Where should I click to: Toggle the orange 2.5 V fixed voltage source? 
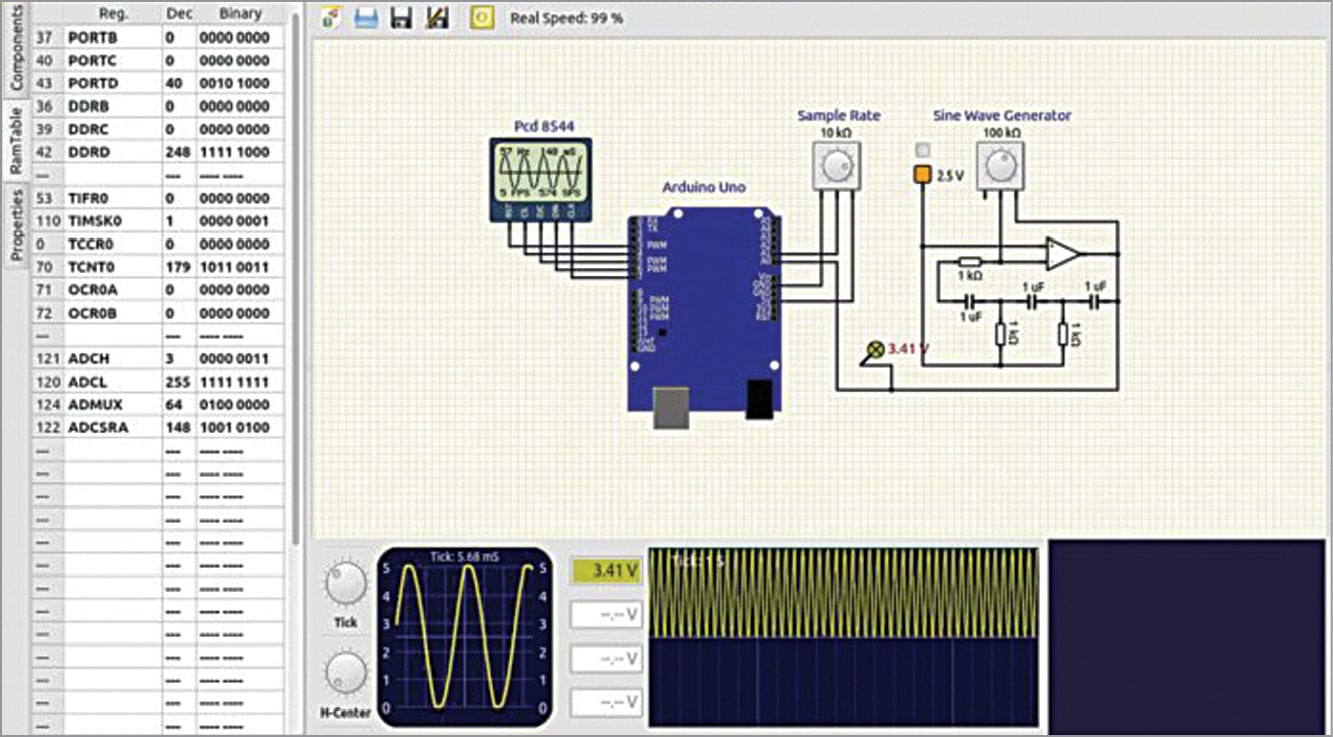point(922,175)
